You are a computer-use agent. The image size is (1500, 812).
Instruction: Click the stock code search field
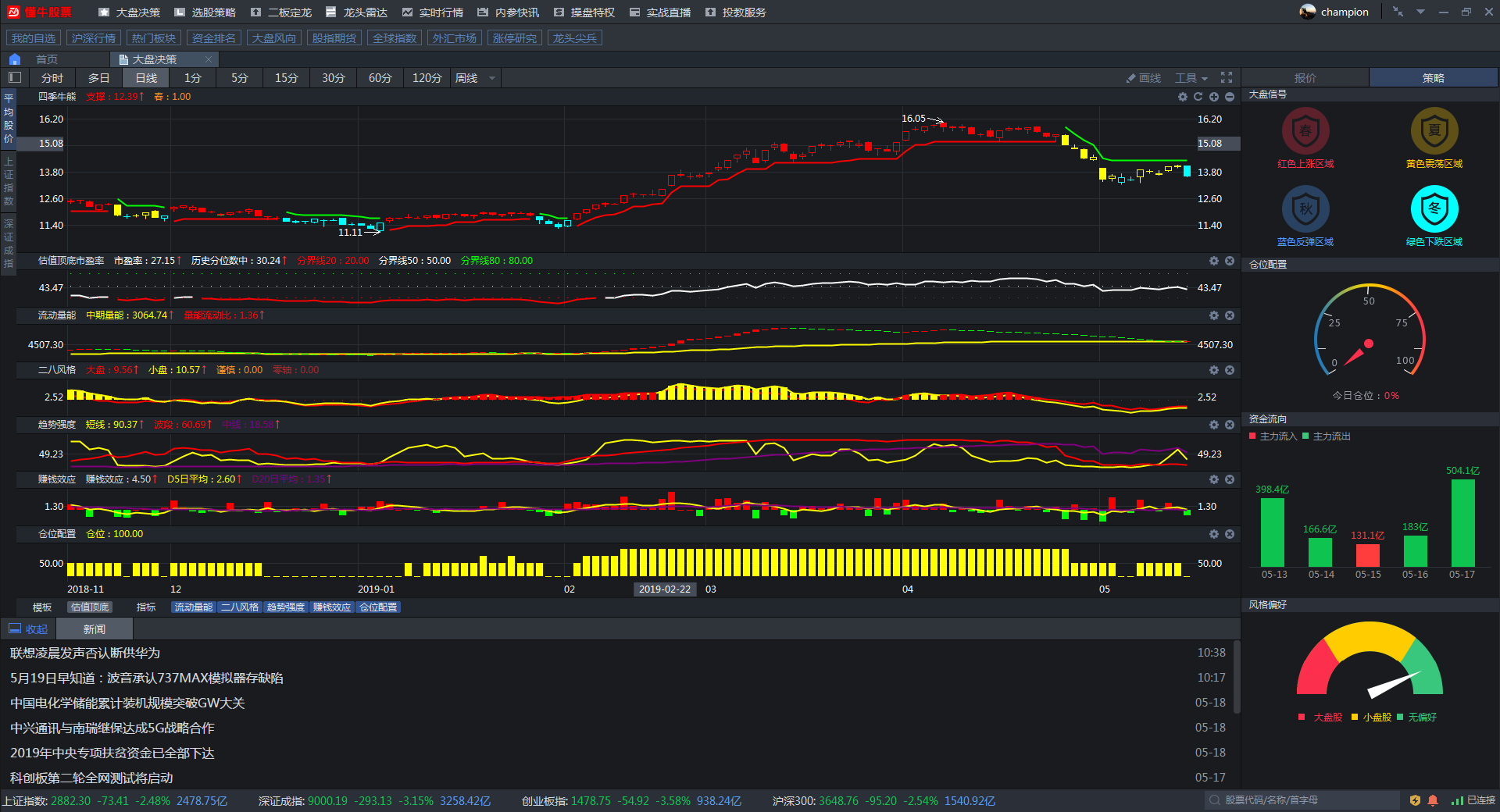(1303, 800)
